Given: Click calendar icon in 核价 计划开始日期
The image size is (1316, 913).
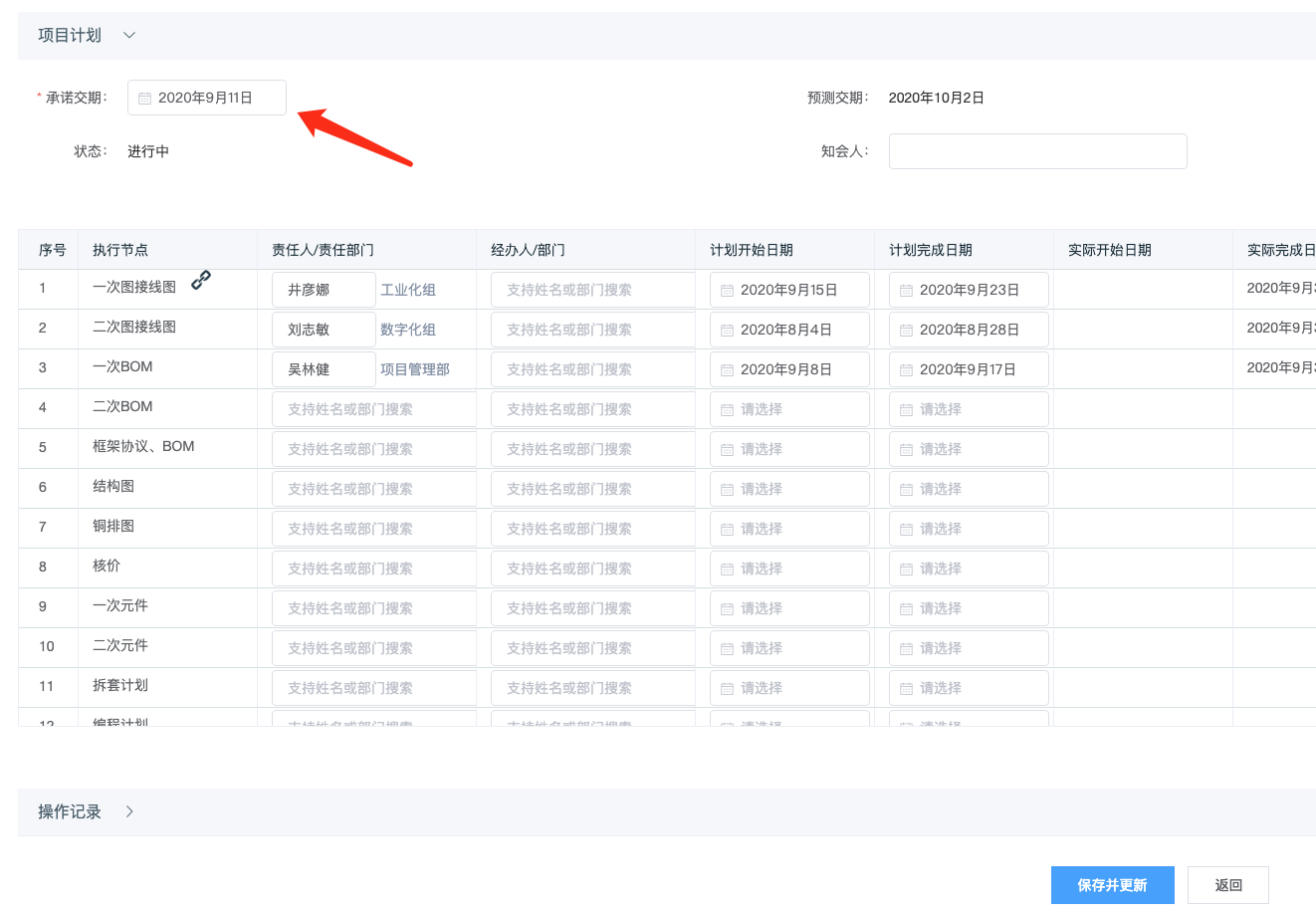Looking at the screenshot, I should coord(727,570).
